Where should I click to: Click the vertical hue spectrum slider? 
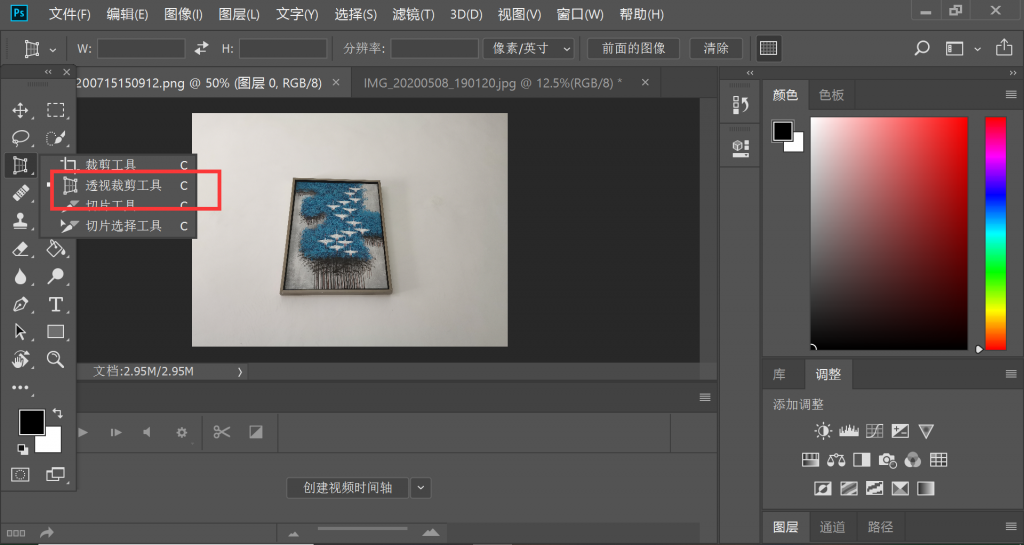[996, 233]
